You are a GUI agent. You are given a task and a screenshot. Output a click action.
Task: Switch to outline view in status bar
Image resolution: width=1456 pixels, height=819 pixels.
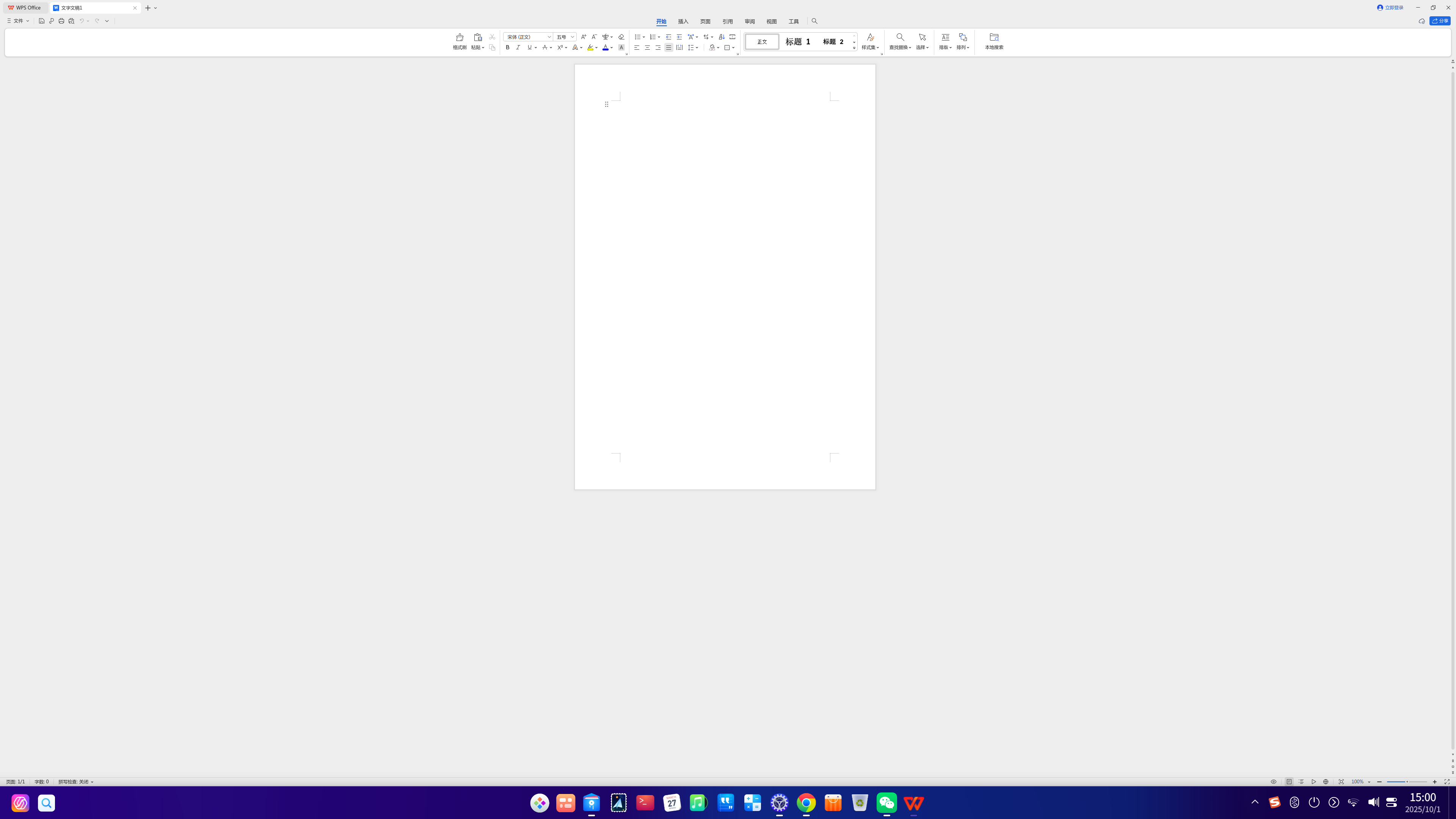tap(1301, 782)
